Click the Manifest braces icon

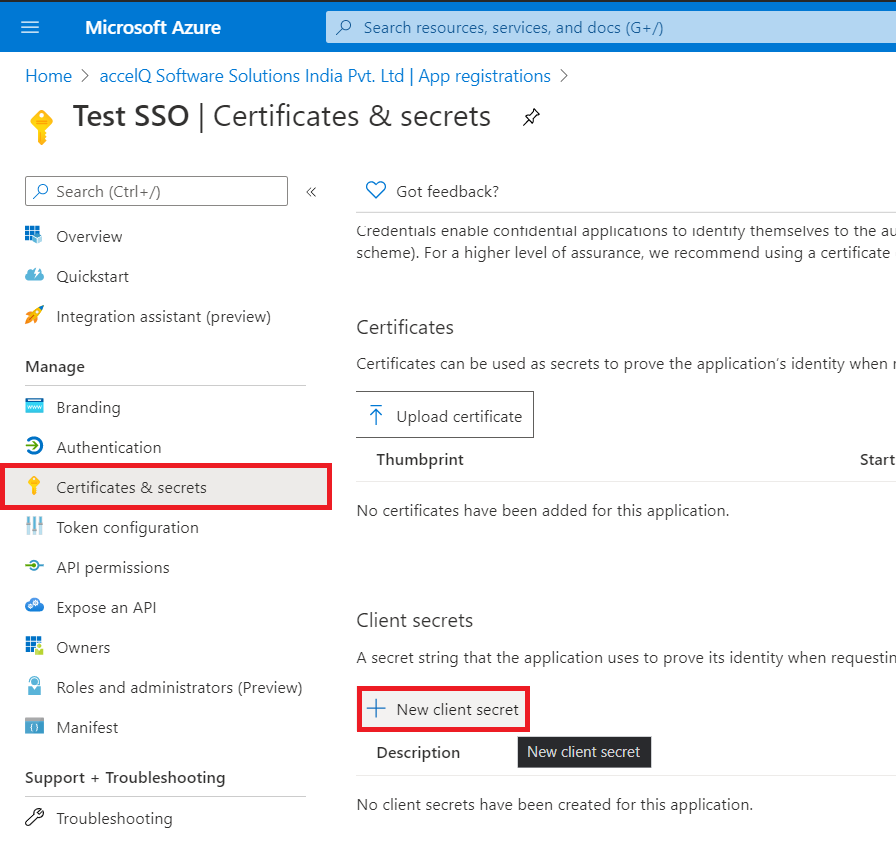click(34, 726)
